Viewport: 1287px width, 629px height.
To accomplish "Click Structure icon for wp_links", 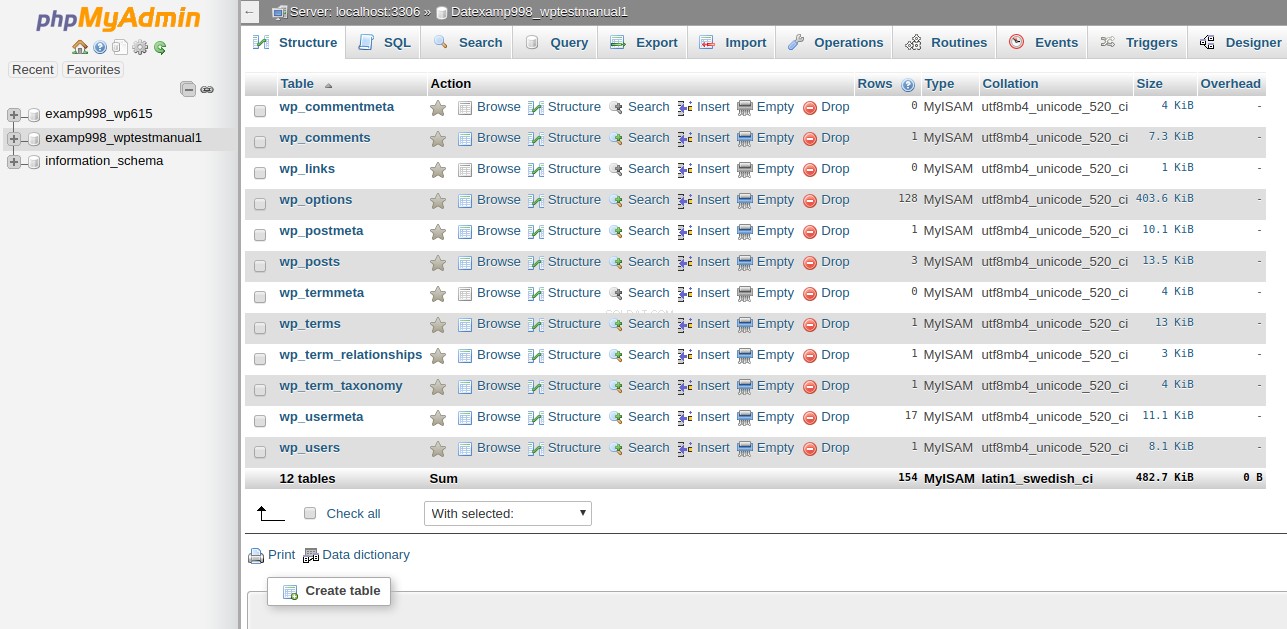I will (536, 170).
